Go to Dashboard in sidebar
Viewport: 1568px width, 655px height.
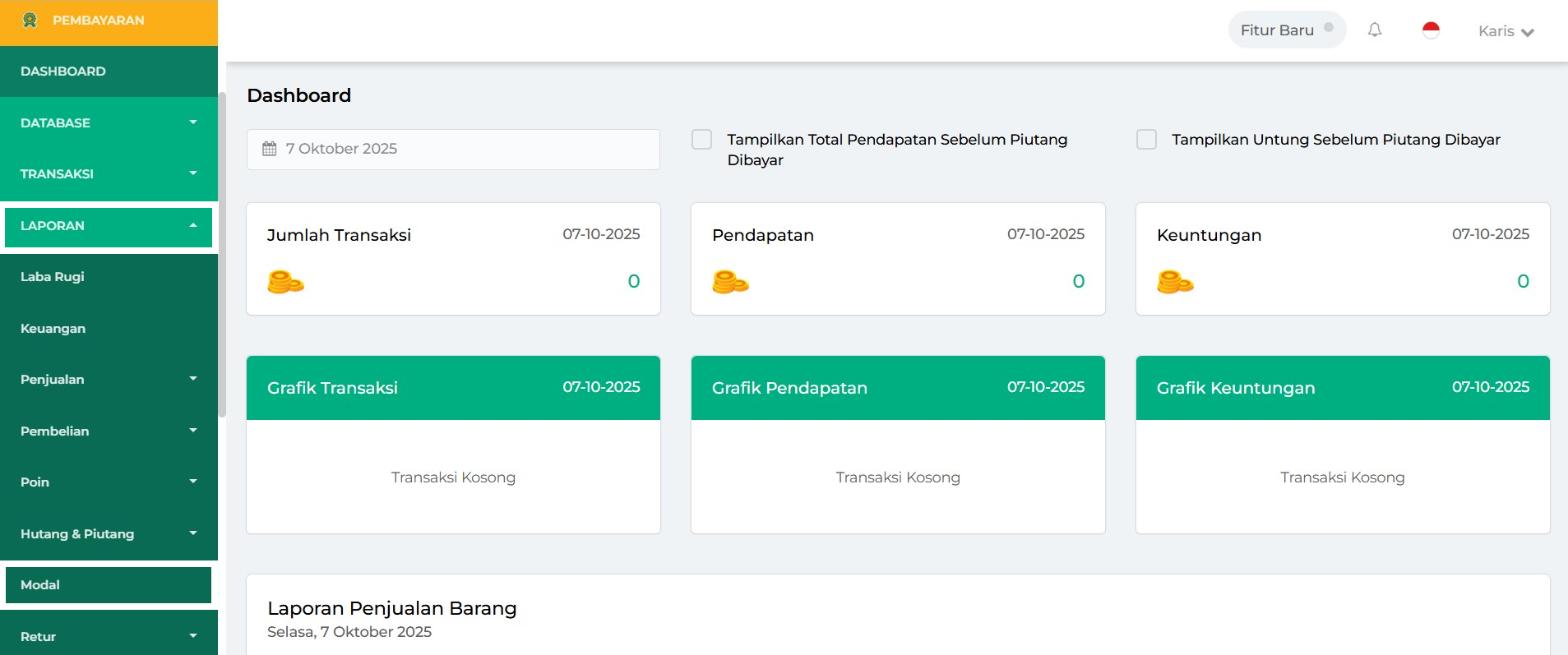tap(63, 71)
